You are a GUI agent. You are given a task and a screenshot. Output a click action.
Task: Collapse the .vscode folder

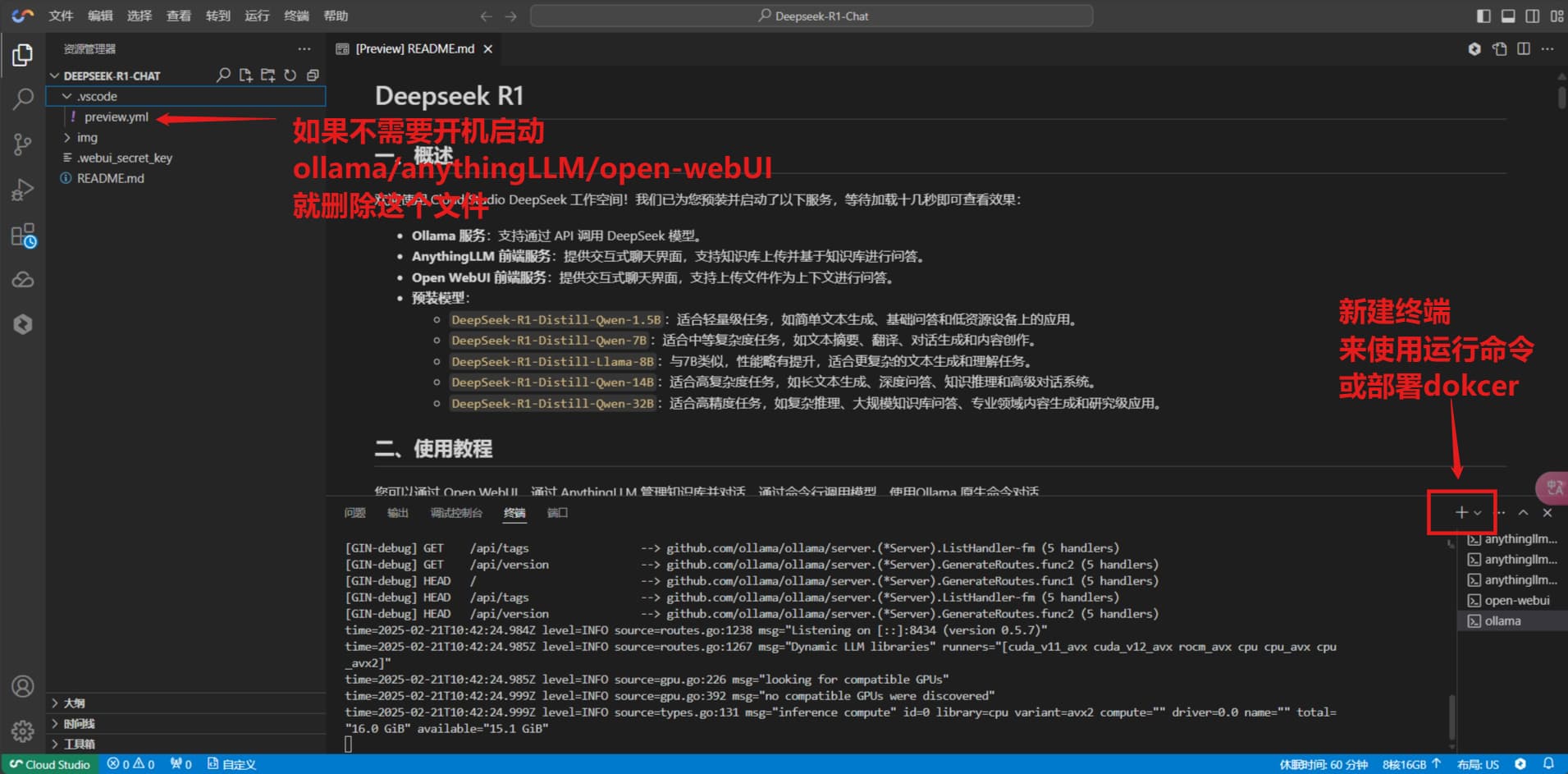tap(66, 96)
